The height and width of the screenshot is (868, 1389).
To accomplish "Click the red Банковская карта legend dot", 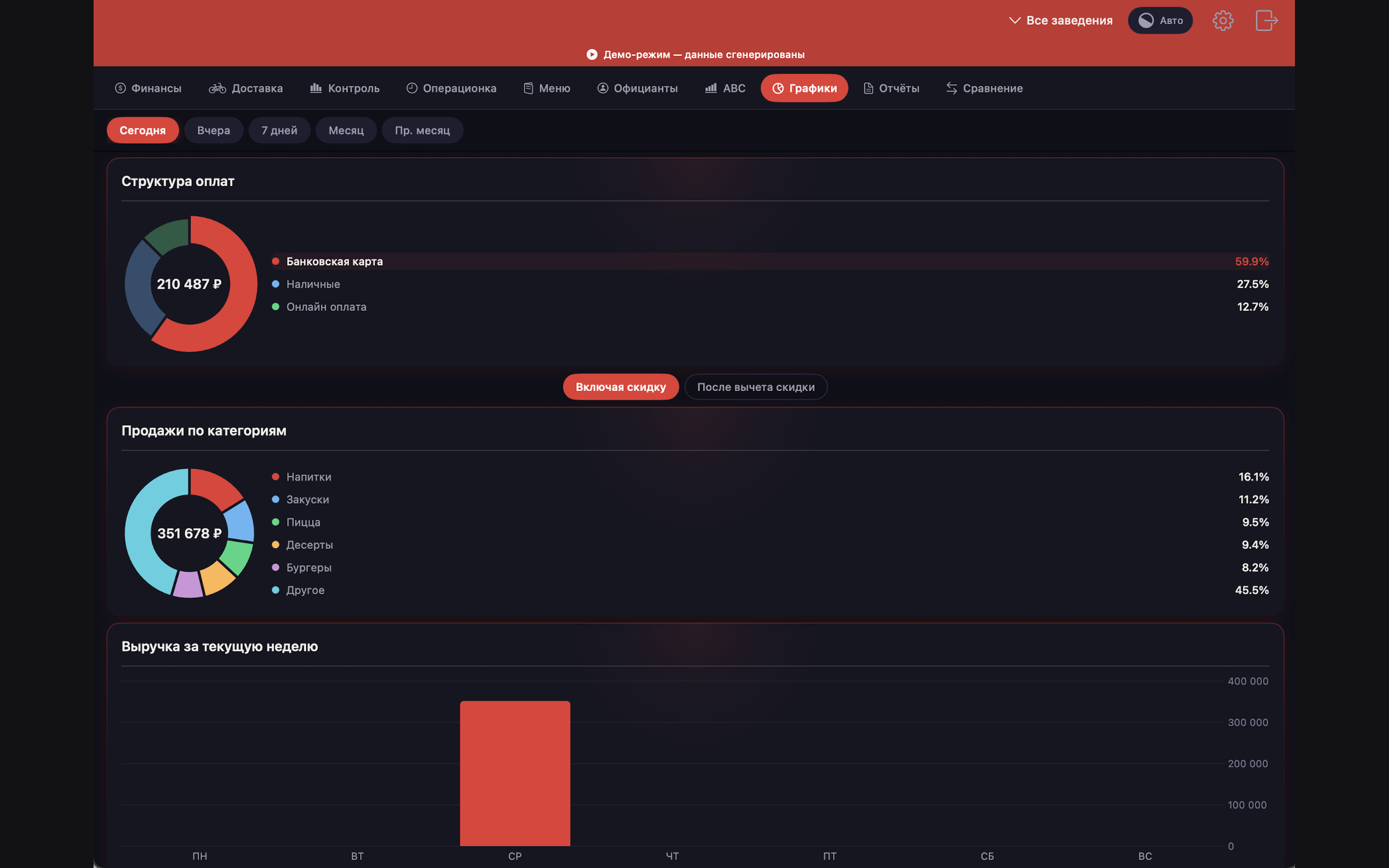I will pyautogui.click(x=275, y=261).
